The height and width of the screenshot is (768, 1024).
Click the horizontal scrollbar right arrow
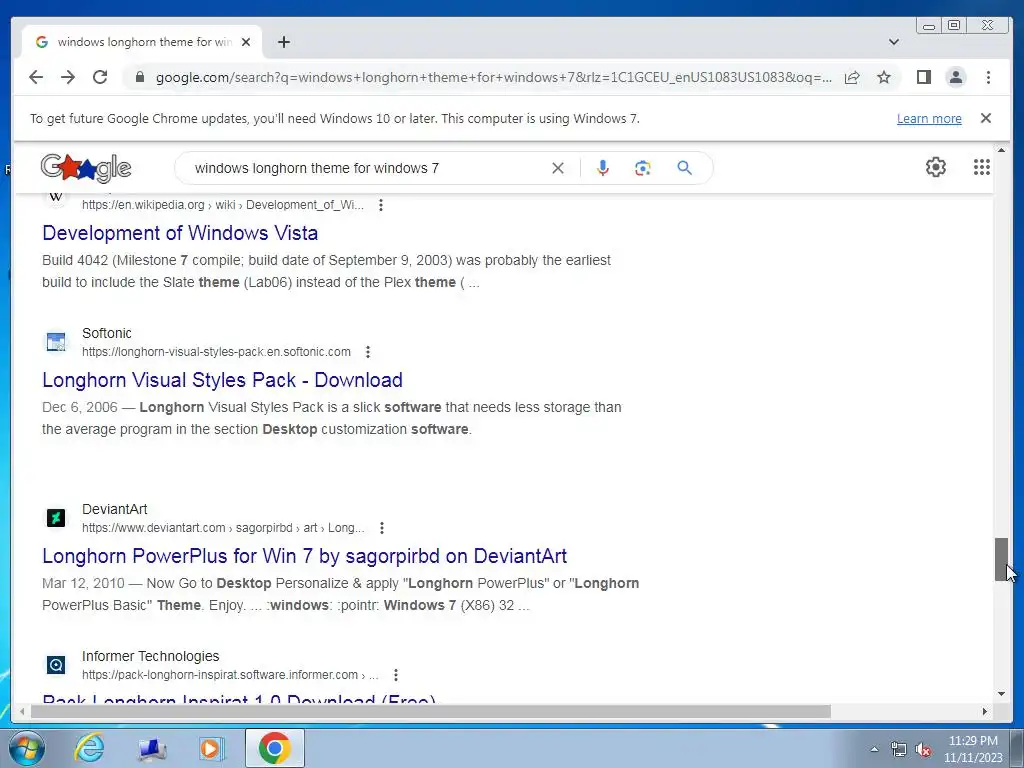(x=985, y=711)
